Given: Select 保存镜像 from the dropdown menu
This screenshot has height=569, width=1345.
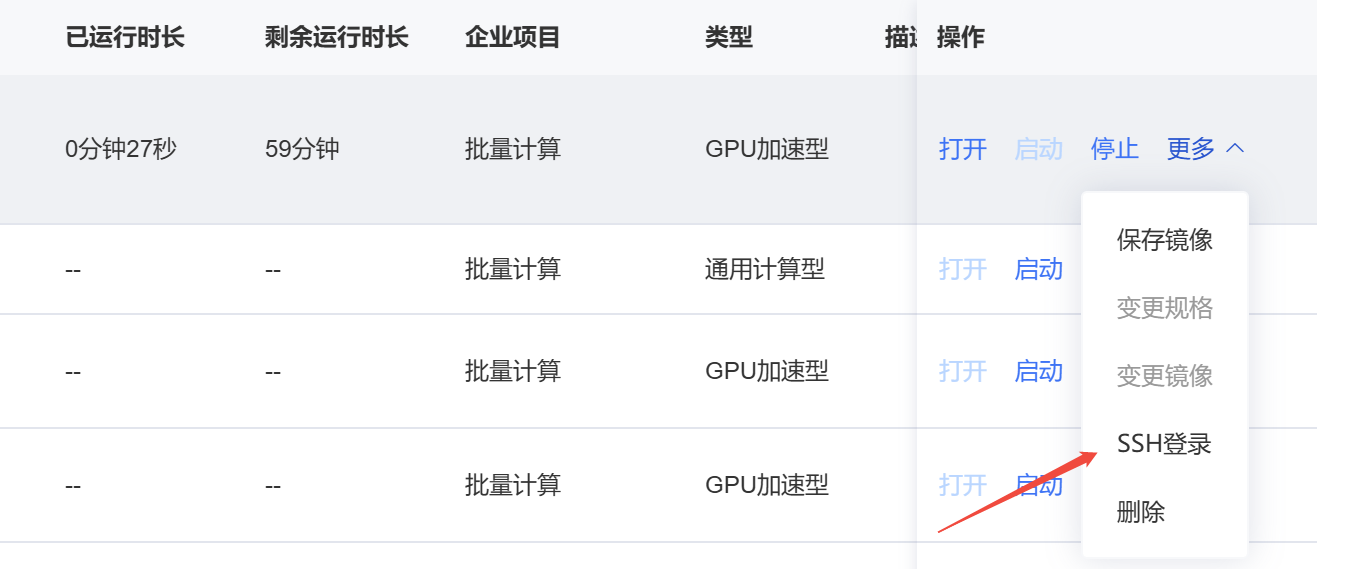Looking at the screenshot, I should click(x=1164, y=240).
